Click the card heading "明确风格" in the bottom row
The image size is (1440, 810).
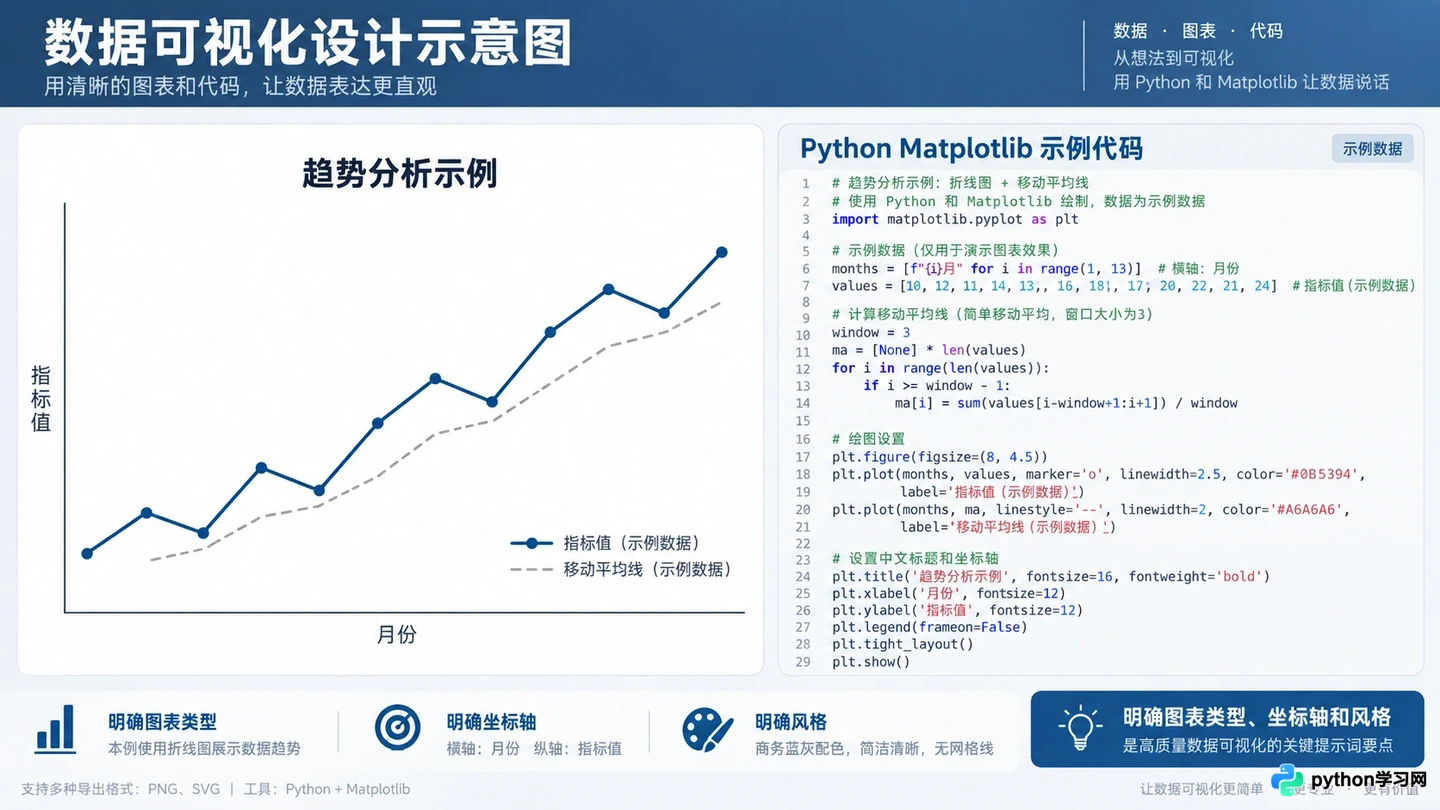coord(790,721)
